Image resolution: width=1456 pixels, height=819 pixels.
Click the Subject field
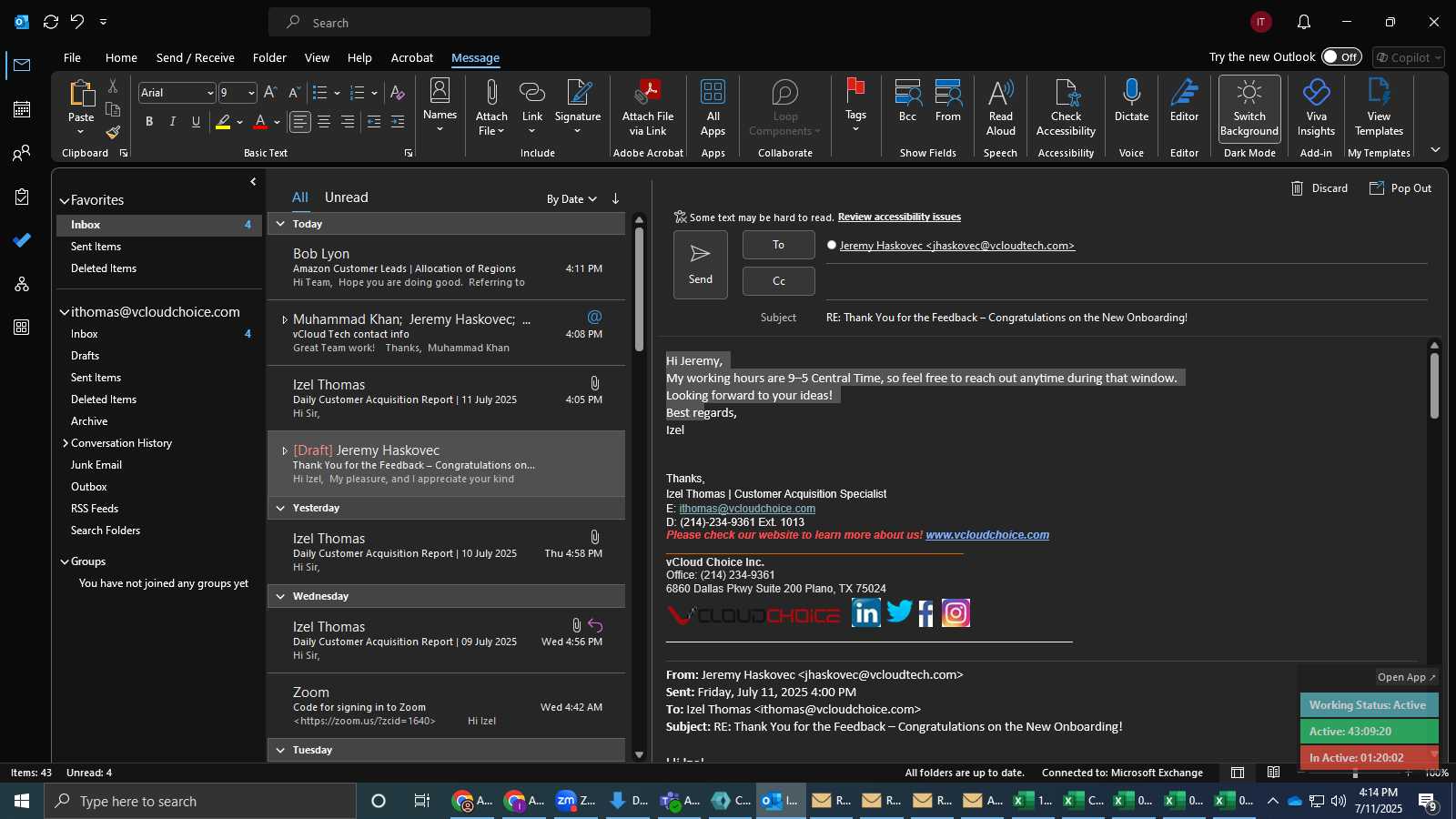click(1126, 318)
